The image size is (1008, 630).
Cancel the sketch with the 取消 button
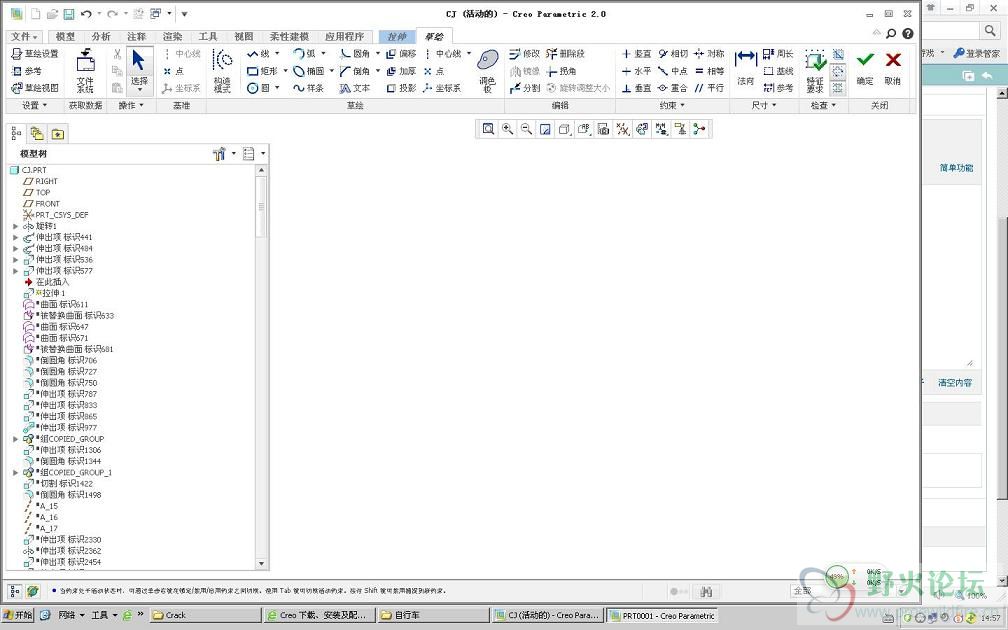pyautogui.click(x=893, y=69)
